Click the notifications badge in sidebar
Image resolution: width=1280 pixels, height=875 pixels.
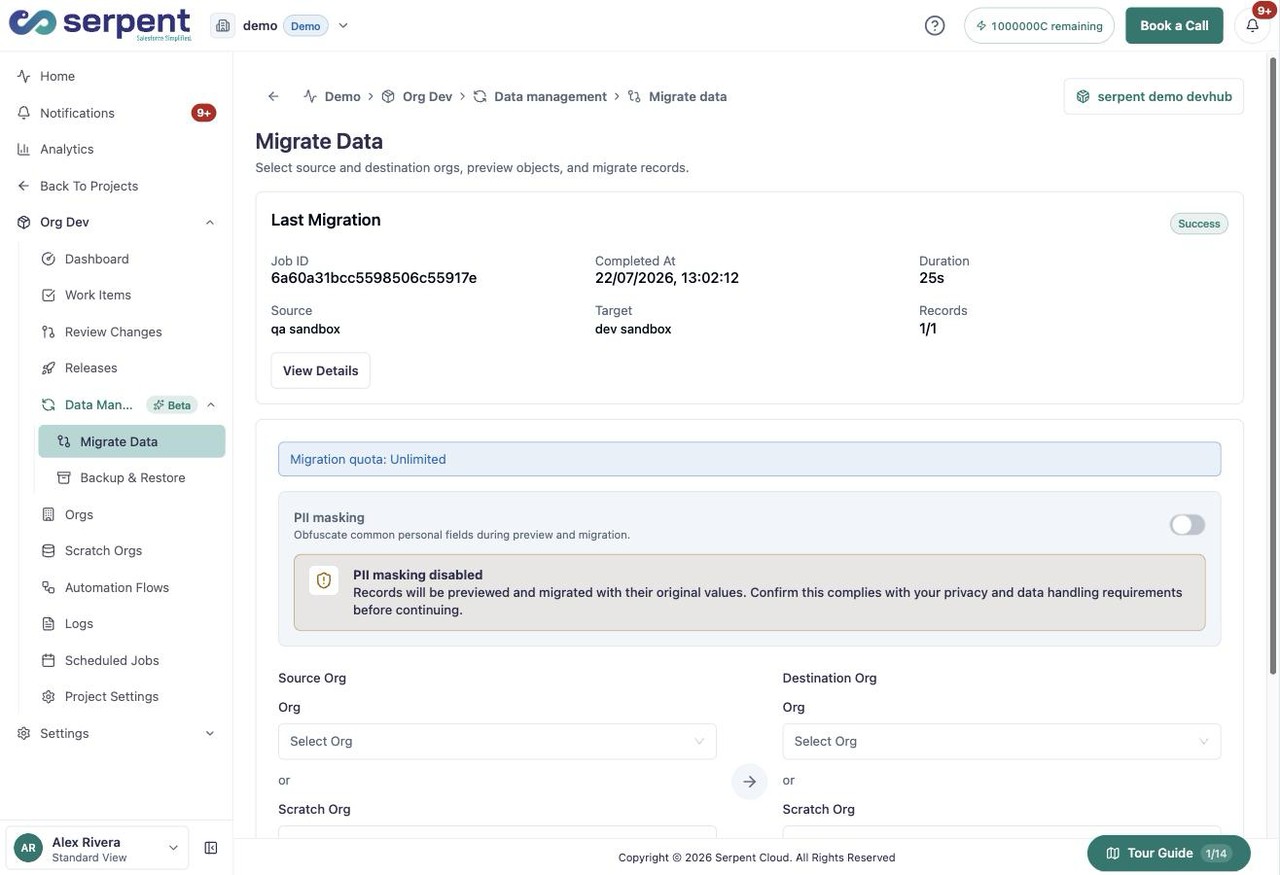click(204, 113)
